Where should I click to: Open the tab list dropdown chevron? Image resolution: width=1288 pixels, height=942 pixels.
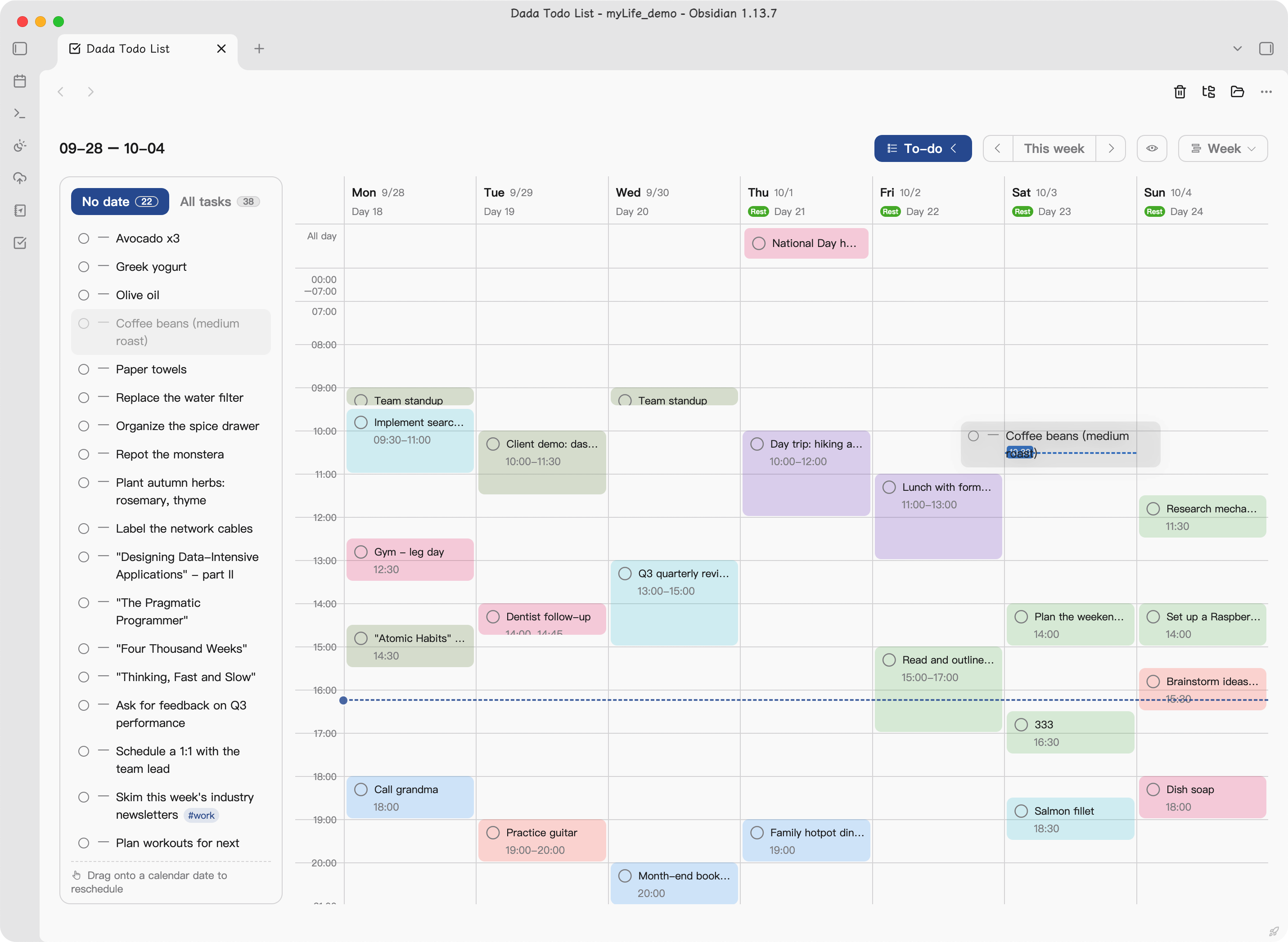[1237, 49]
